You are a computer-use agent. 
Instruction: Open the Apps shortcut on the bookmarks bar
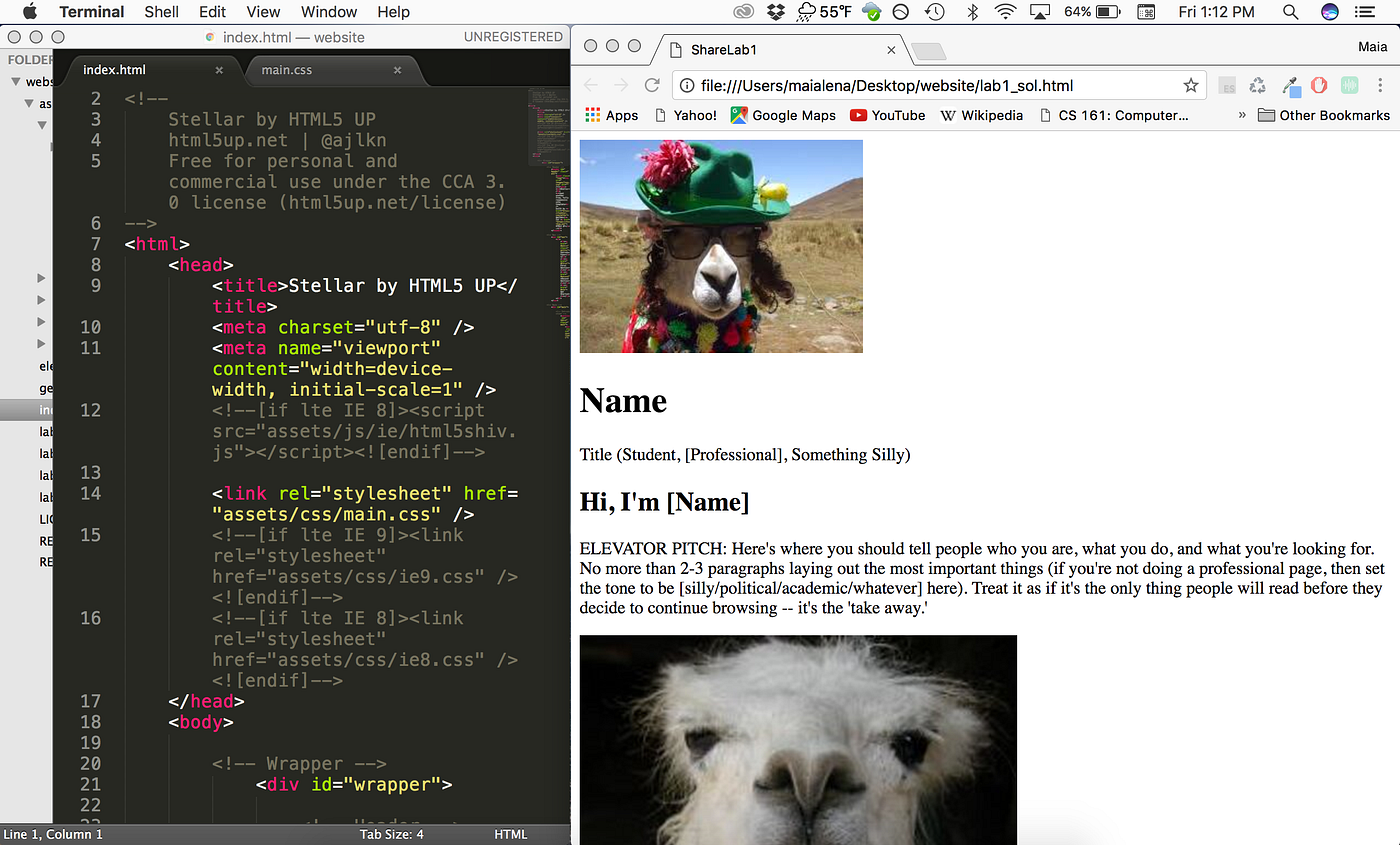point(611,115)
